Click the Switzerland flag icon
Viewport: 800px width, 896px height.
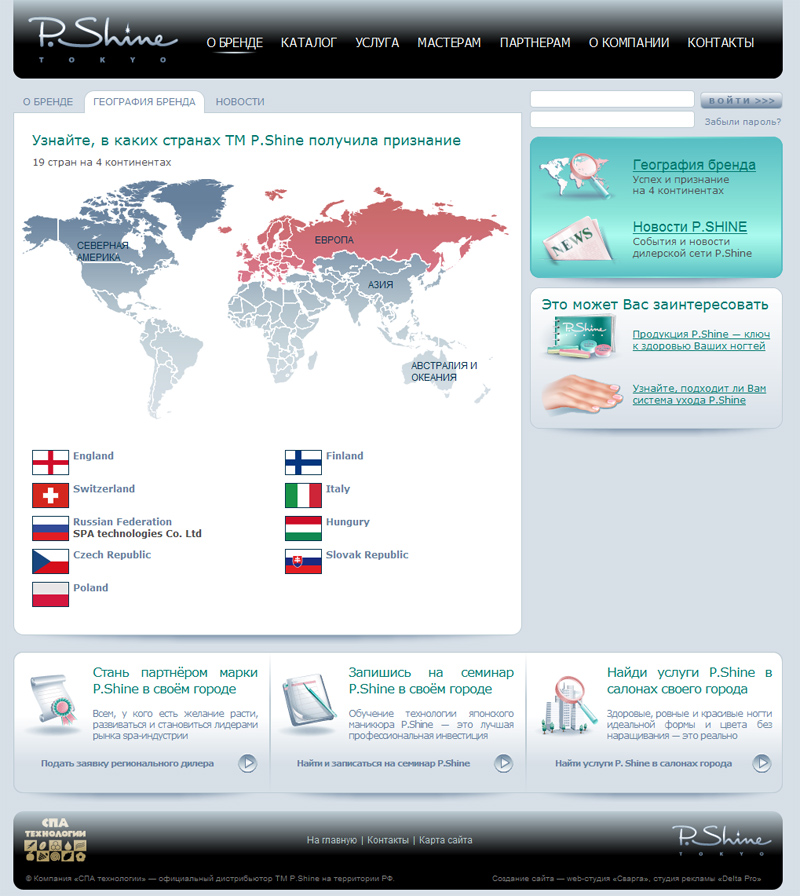click(50, 495)
